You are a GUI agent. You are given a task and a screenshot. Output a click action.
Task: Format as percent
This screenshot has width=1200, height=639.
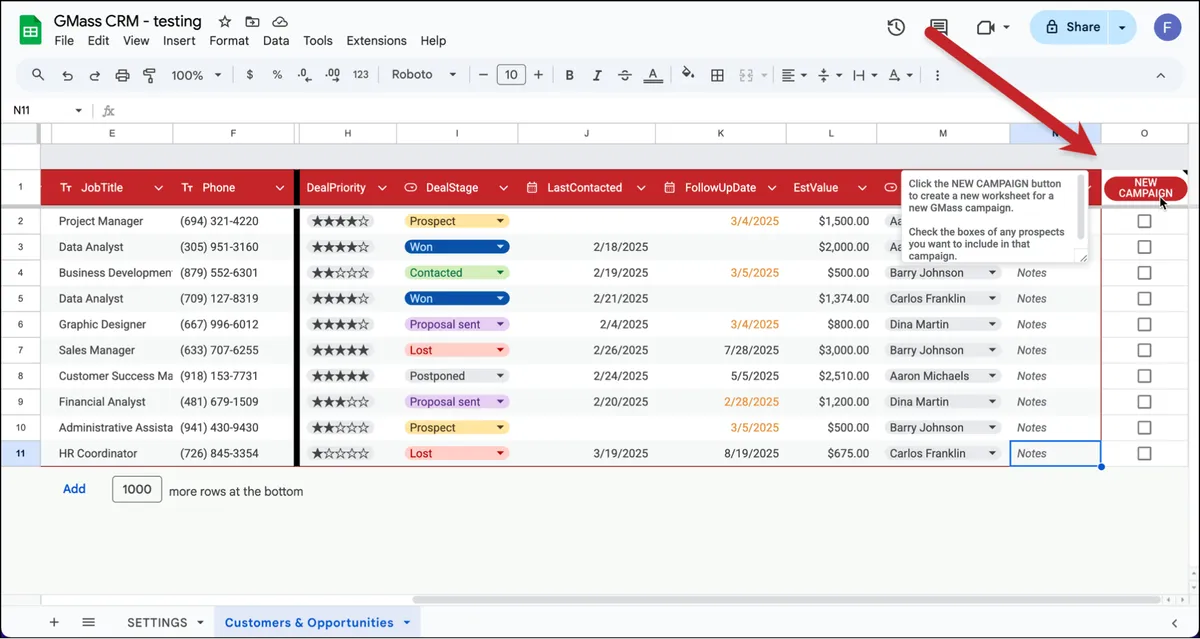pyautogui.click(x=277, y=75)
